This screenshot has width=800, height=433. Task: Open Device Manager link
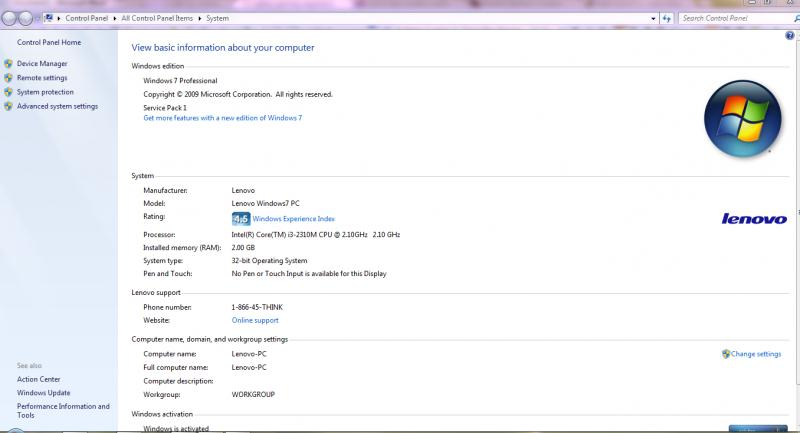click(42, 64)
